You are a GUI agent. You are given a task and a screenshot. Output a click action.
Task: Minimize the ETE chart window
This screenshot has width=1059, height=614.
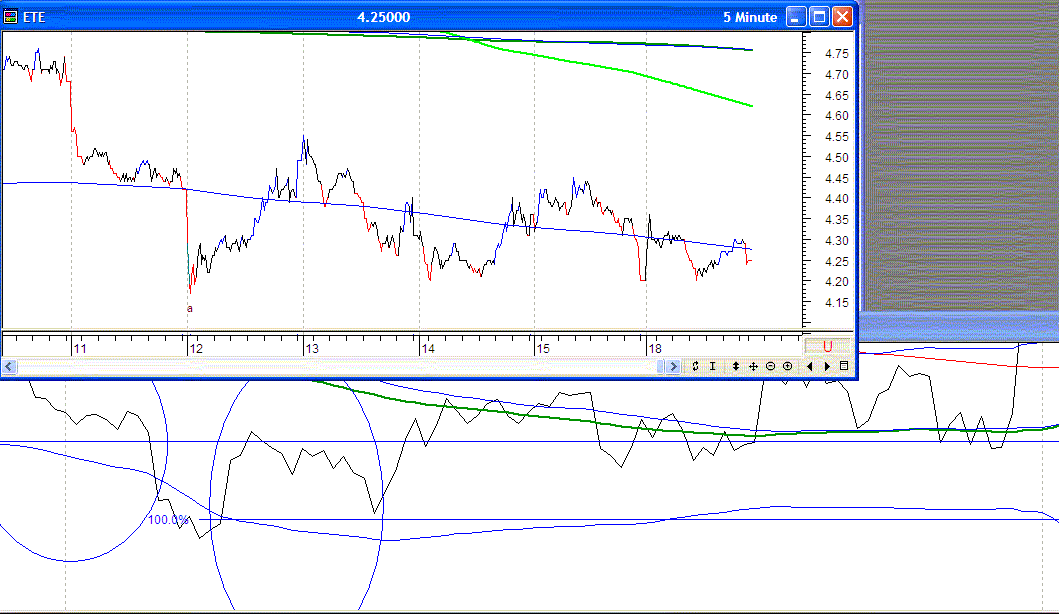coord(796,17)
